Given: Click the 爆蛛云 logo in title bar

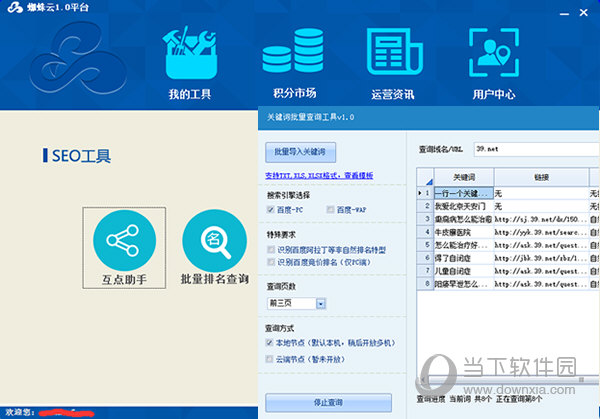Looking at the screenshot, I should point(15,7).
